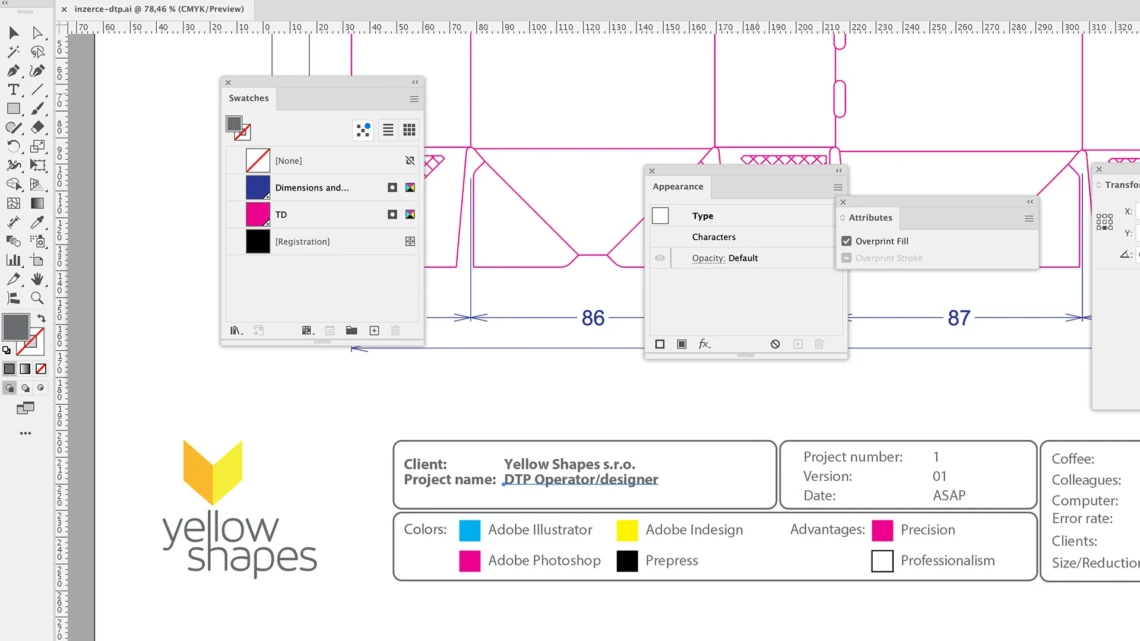Select the Magic Wand tool
The image size is (1140, 641).
[13, 52]
